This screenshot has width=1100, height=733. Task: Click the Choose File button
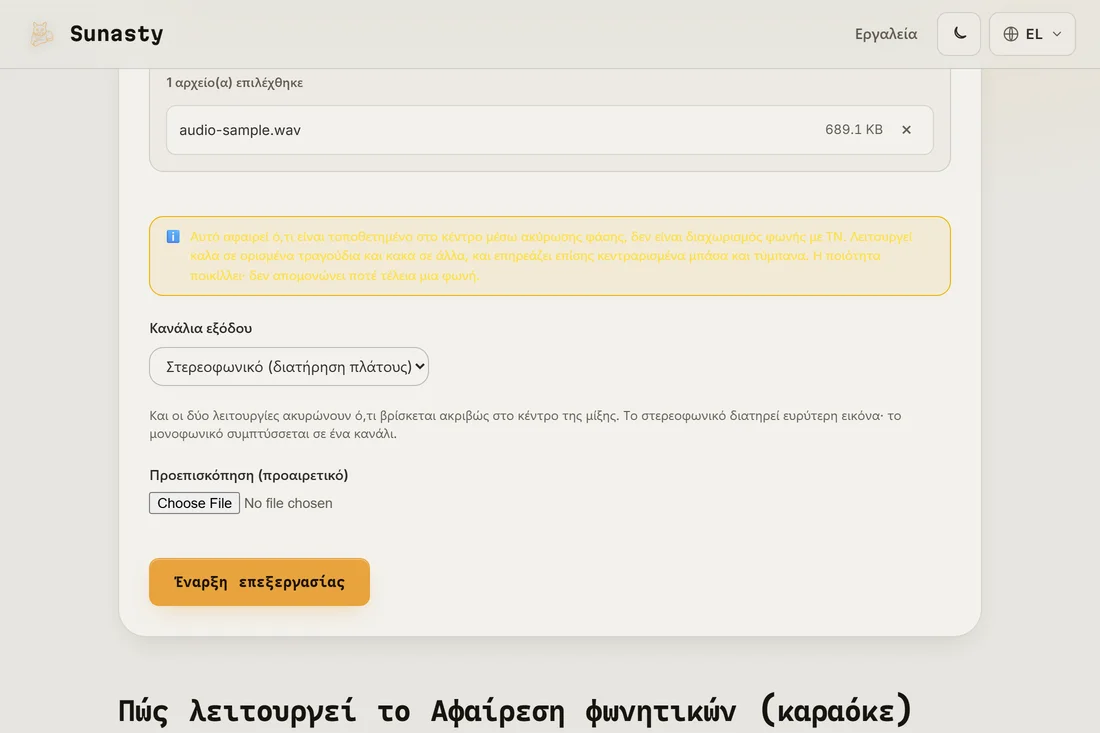pos(194,503)
